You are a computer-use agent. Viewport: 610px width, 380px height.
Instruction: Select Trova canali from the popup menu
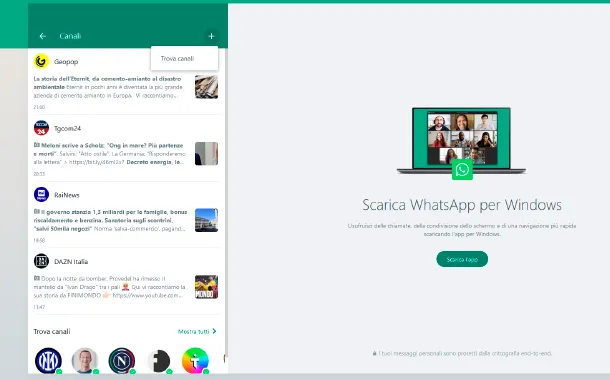click(x=177, y=58)
